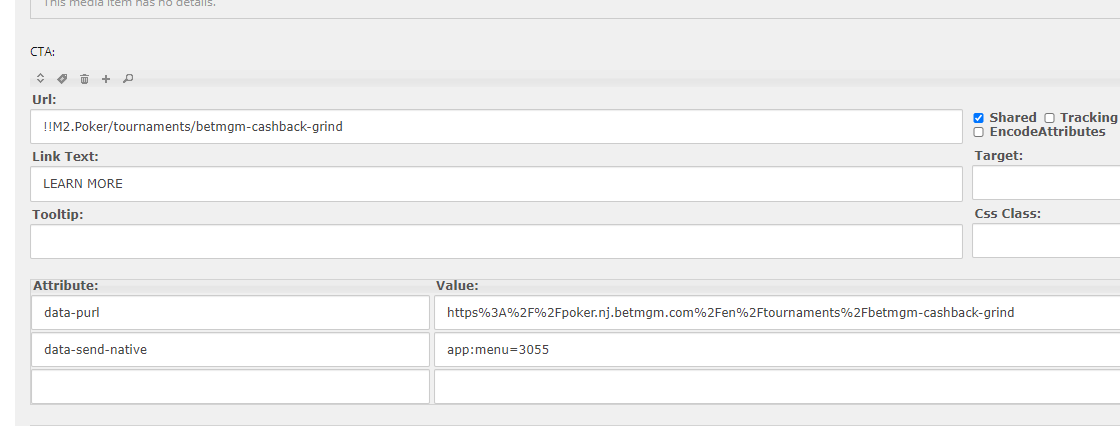Click the 'This media item has no details' text

pyautogui.click(x=129, y=4)
